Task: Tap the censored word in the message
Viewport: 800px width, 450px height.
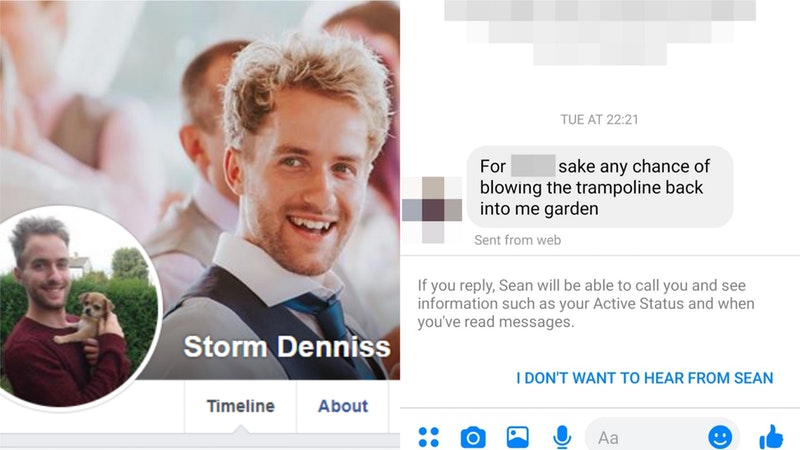Action: [x=533, y=166]
